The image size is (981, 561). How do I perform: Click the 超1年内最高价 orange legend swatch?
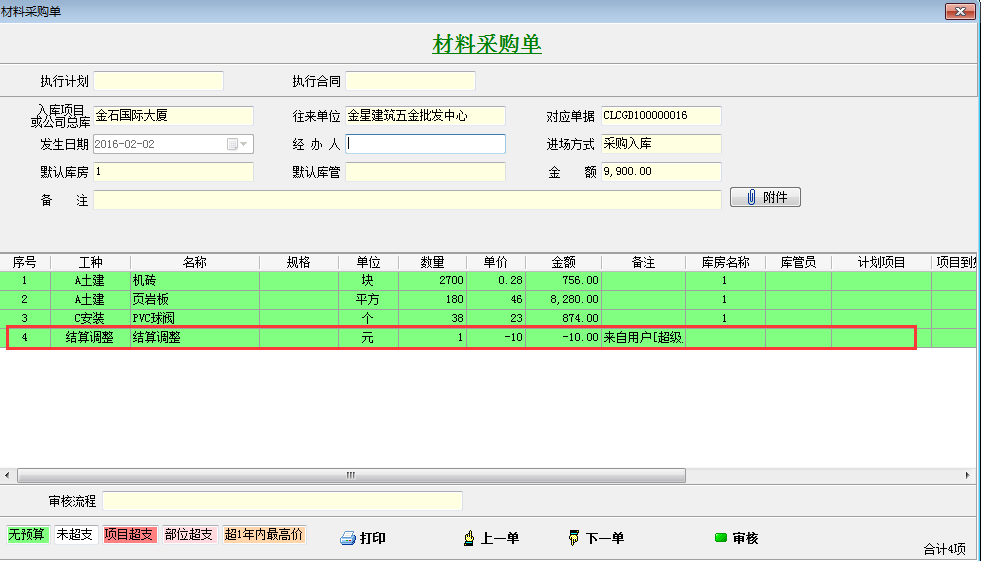264,534
